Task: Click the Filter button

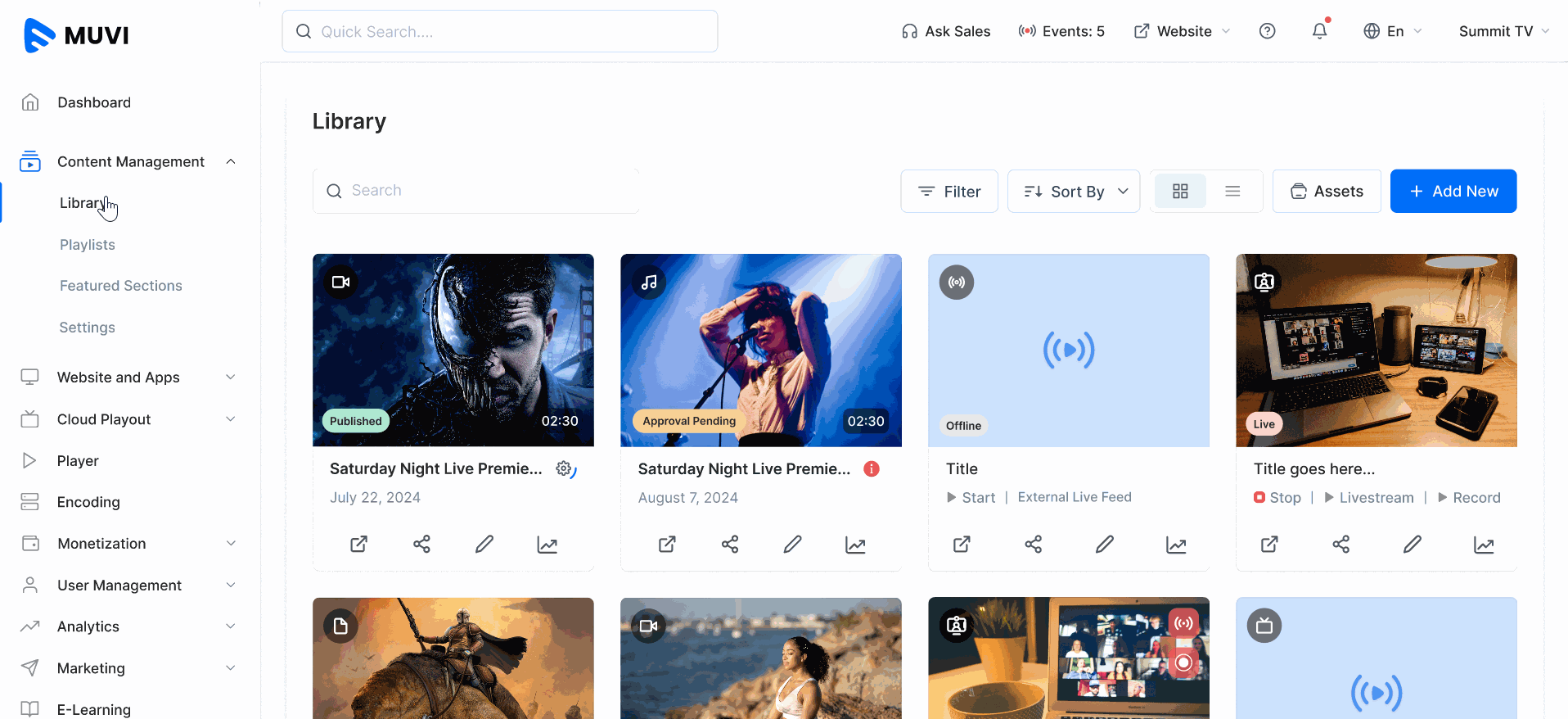Action: click(x=949, y=191)
